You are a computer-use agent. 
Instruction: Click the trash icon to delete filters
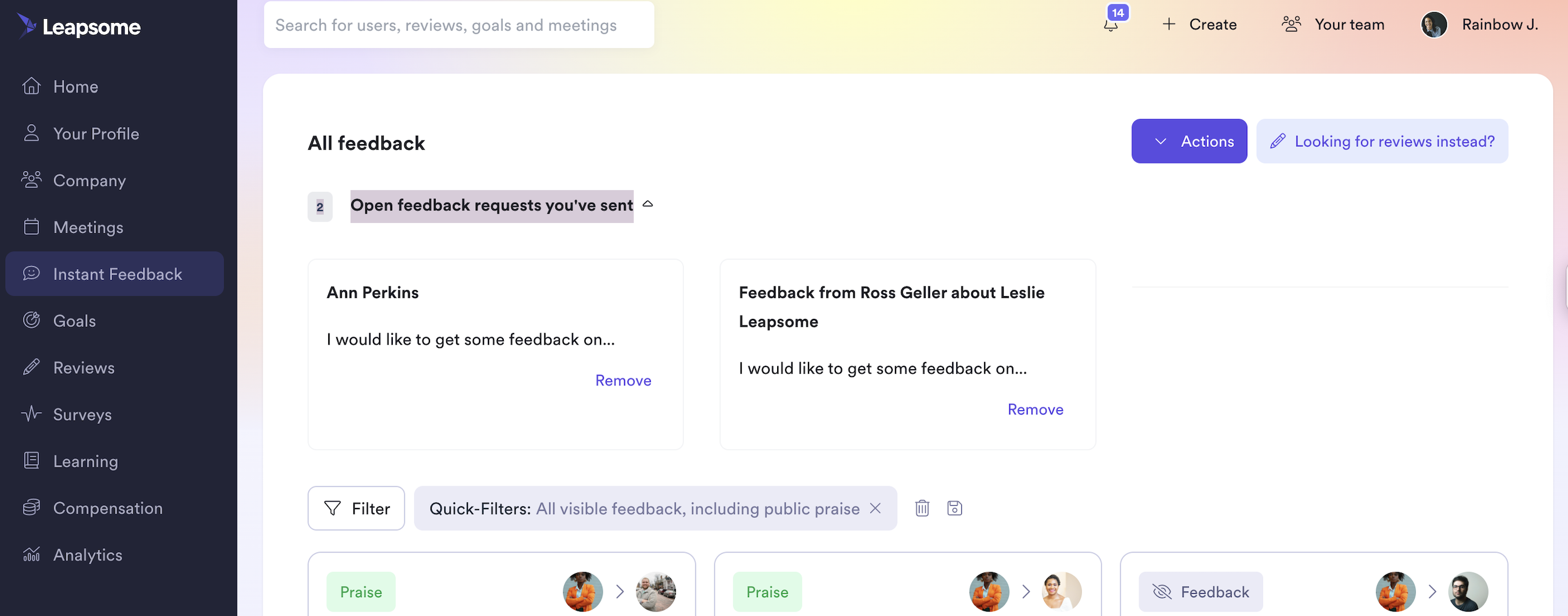pyautogui.click(x=922, y=509)
